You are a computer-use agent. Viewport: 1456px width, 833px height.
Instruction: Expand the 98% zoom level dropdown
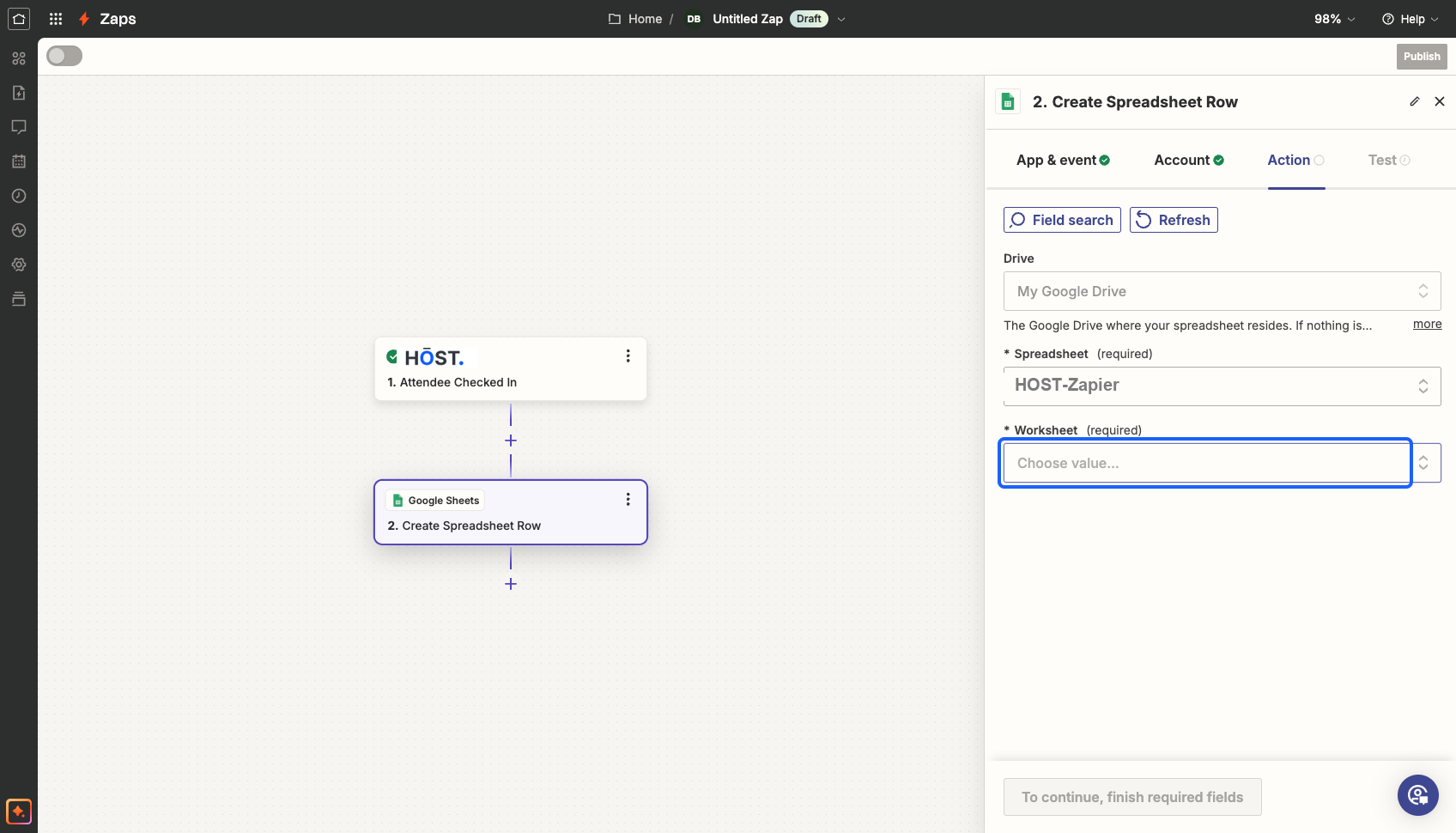(x=1335, y=19)
